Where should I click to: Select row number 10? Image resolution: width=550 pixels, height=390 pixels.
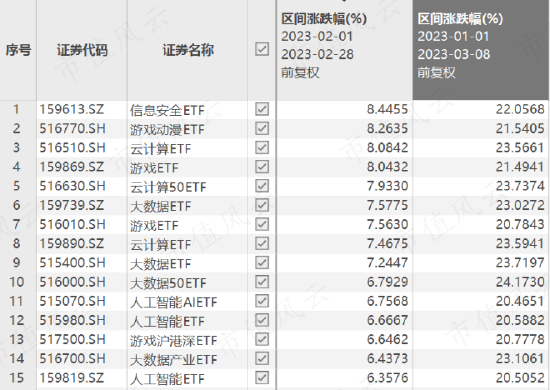[x=16, y=282]
